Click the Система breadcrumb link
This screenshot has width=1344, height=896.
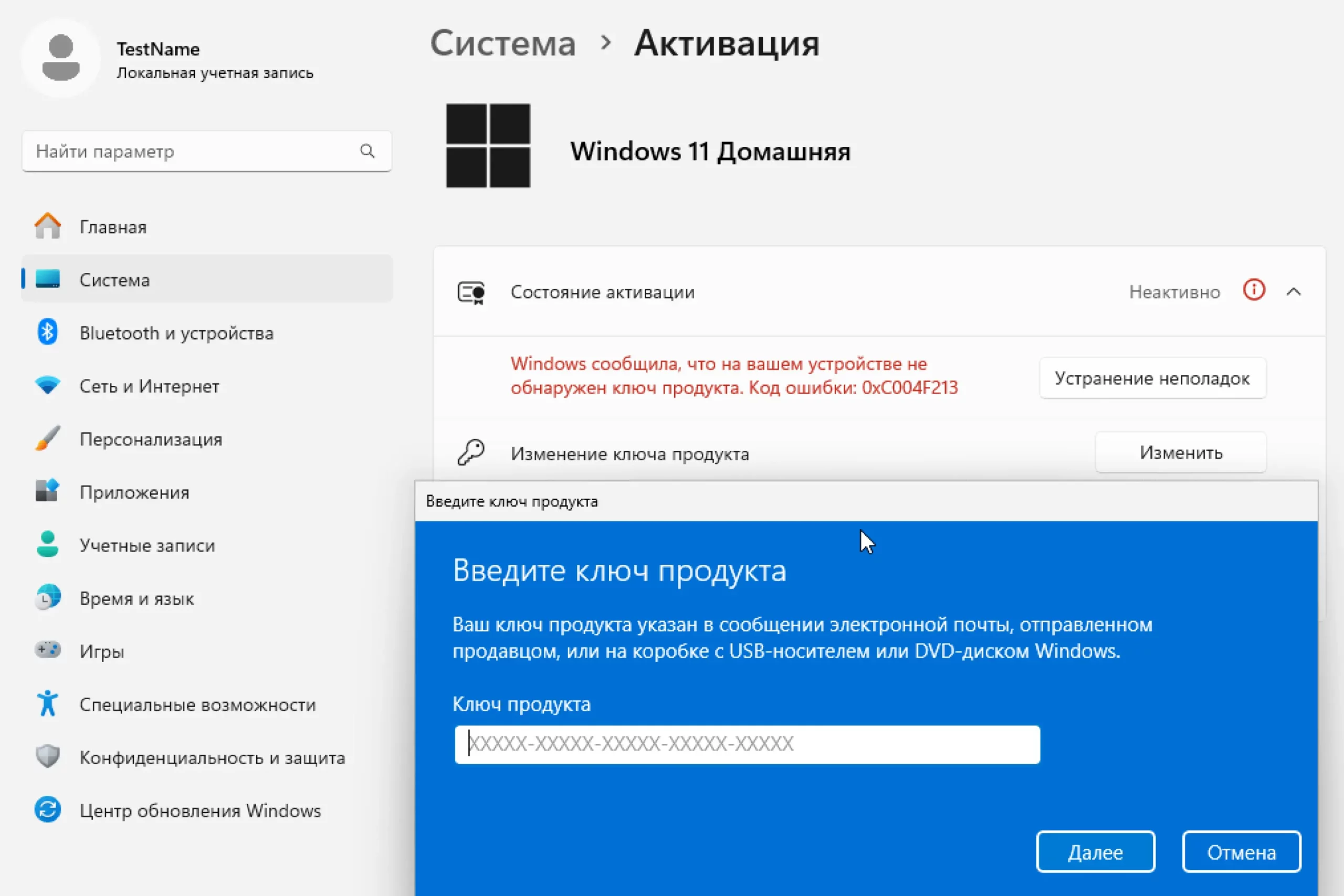[x=503, y=44]
